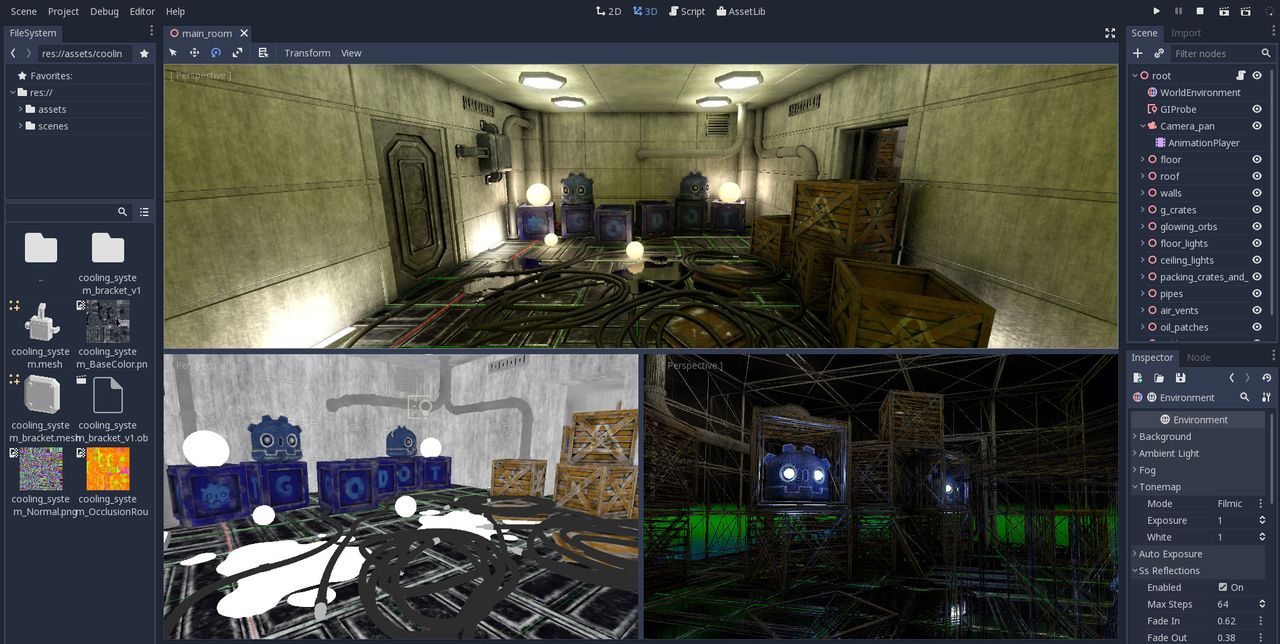Toggle favorite star in FileSystem path bar
This screenshot has height=644, width=1280.
144,53
